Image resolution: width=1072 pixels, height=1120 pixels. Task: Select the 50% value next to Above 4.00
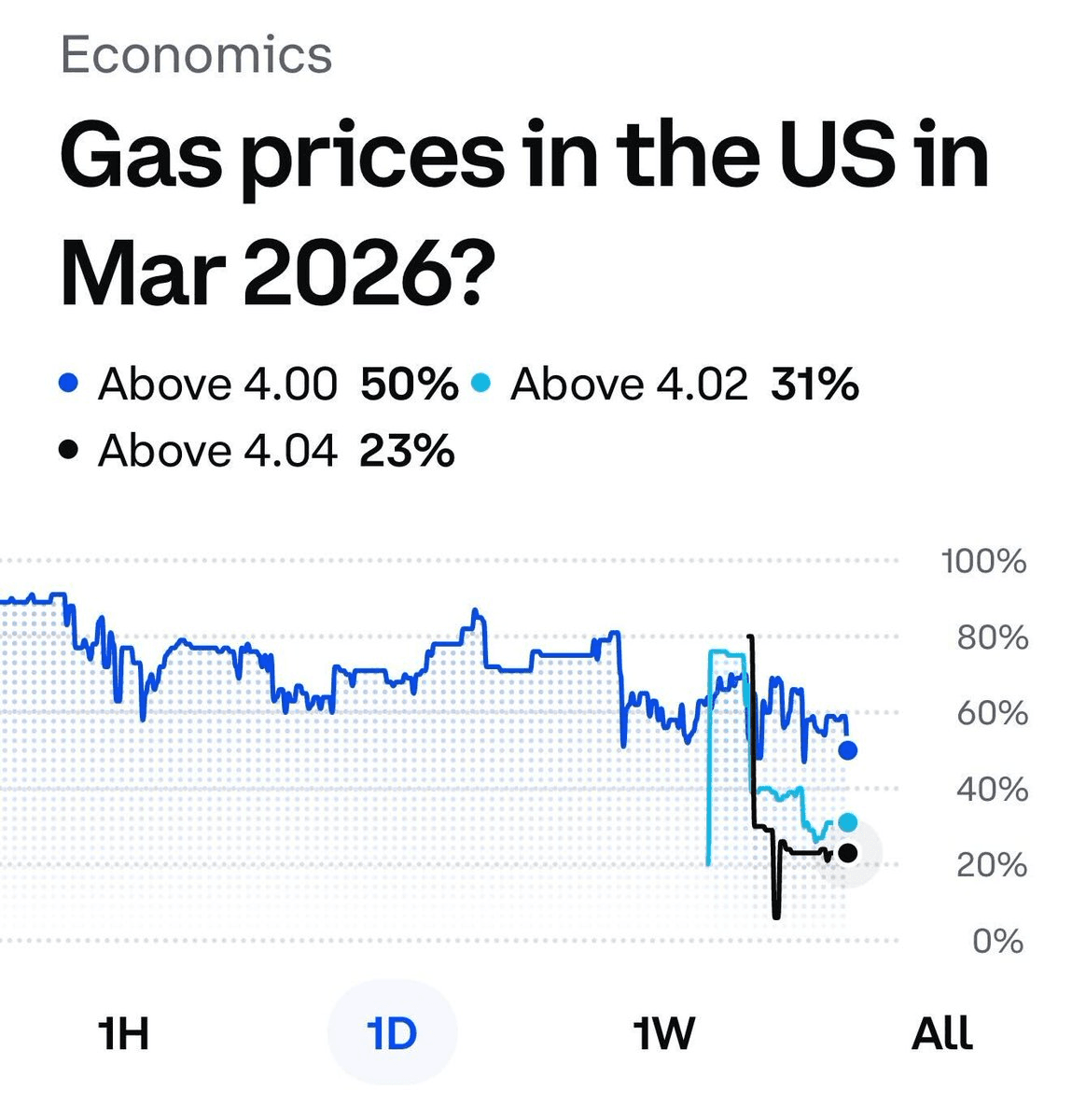pyautogui.click(x=411, y=382)
